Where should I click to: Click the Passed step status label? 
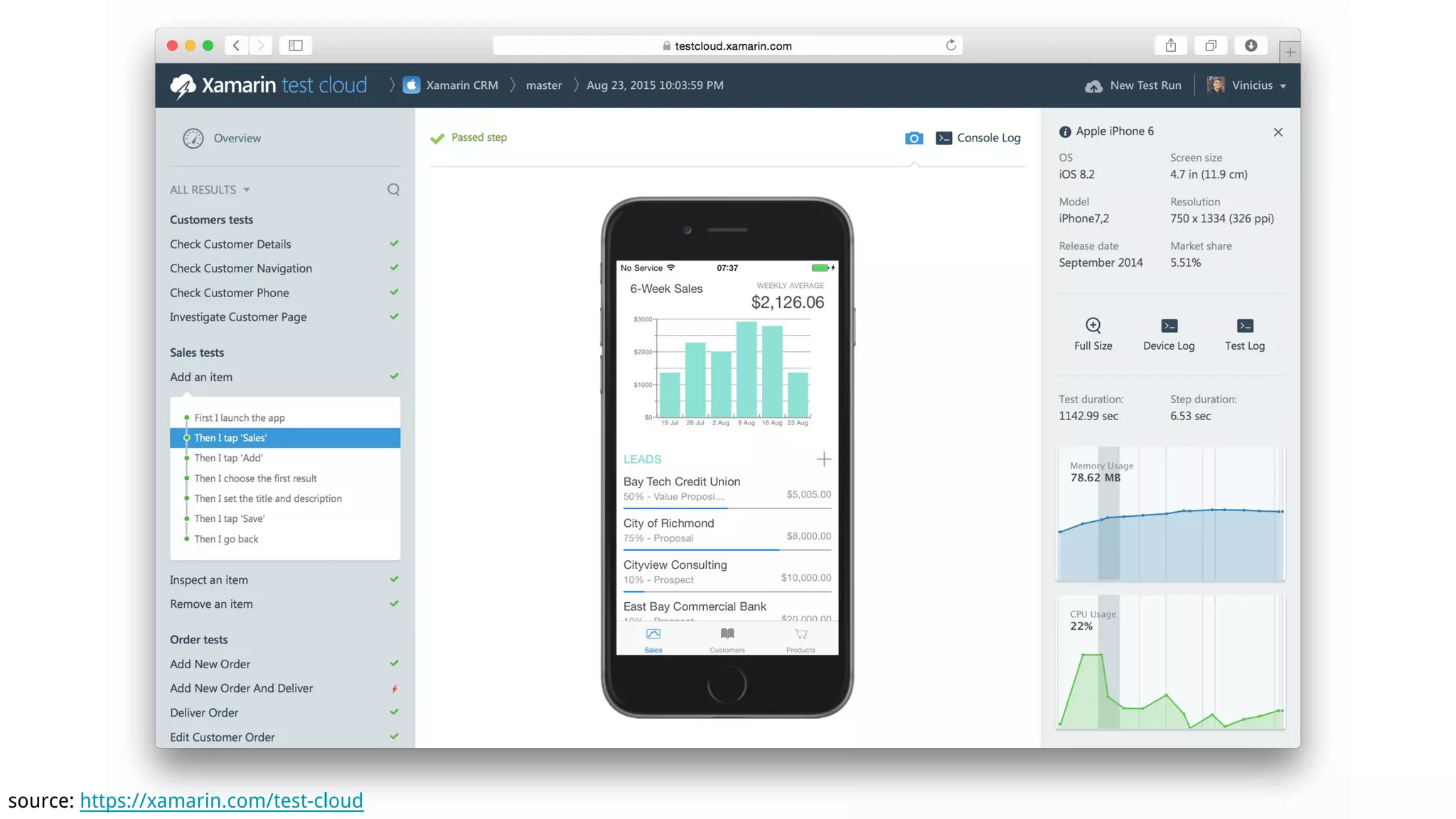tap(478, 137)
